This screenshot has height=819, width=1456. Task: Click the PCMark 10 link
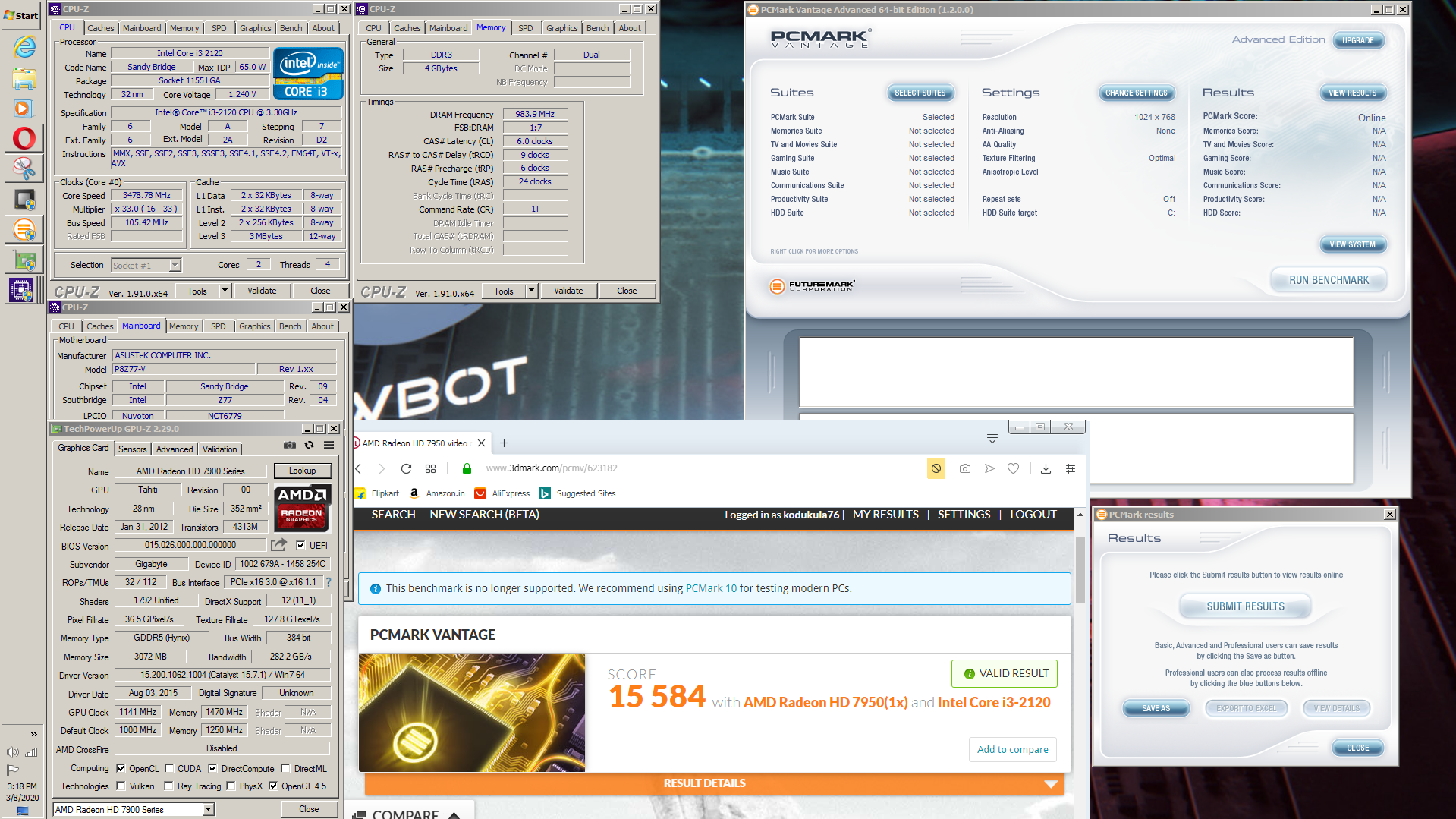coord(711,588)
